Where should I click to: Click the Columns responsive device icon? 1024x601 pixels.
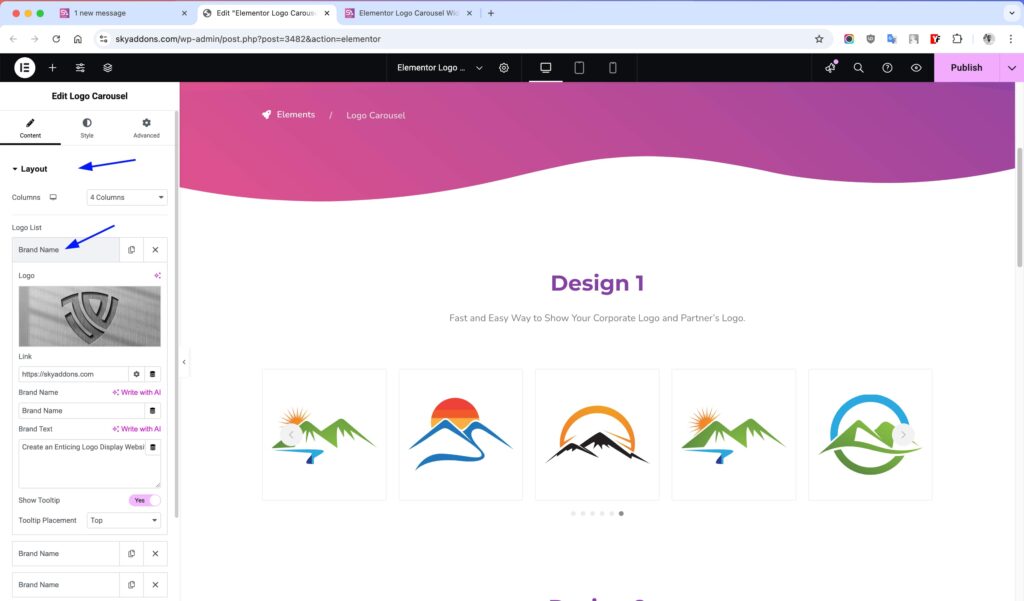53,197
